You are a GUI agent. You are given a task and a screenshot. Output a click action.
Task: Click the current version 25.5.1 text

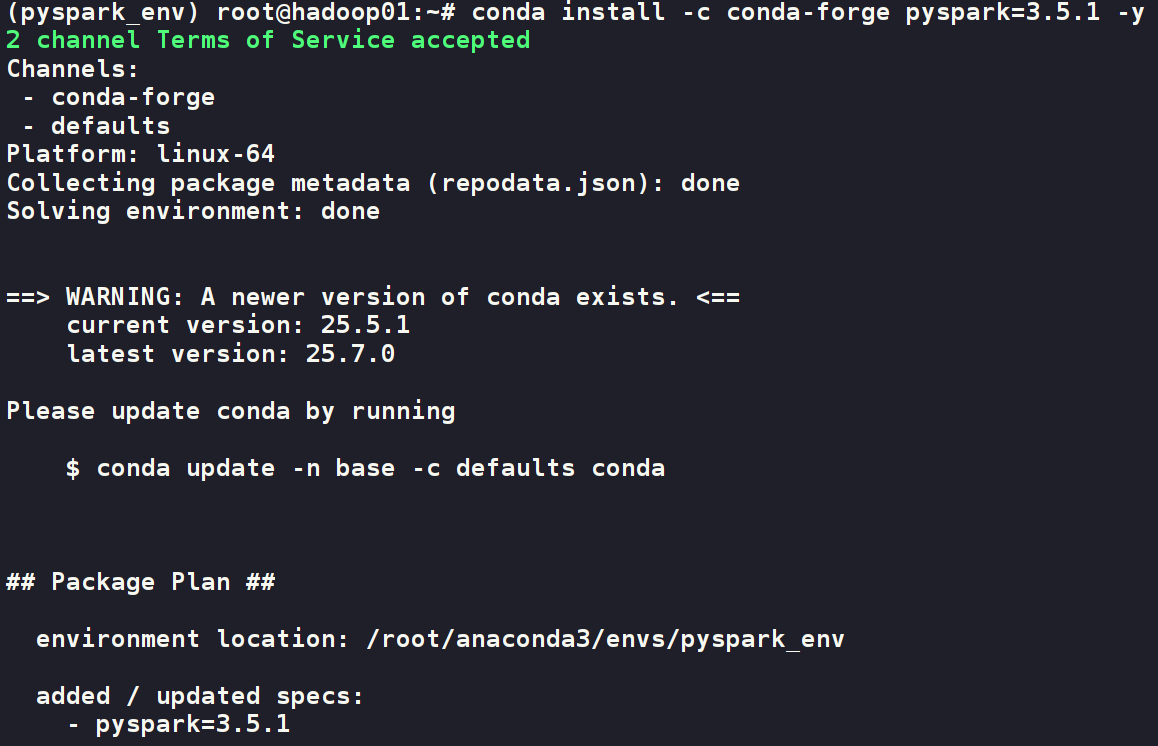[x=238, y=325]
